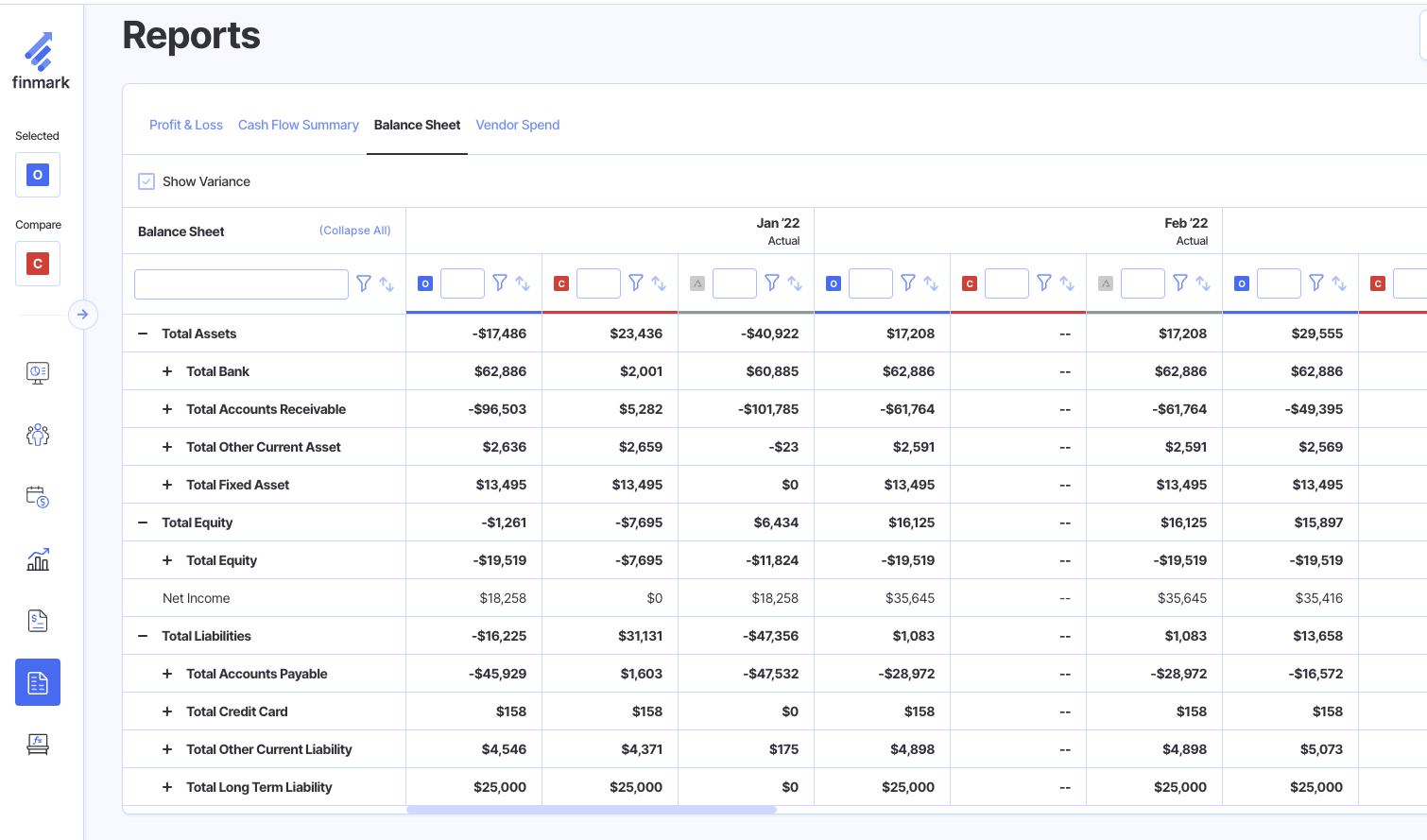Toggle the Show Variance checkbox
Viewport: 1427px width, 840px height.
coord(146,181)
